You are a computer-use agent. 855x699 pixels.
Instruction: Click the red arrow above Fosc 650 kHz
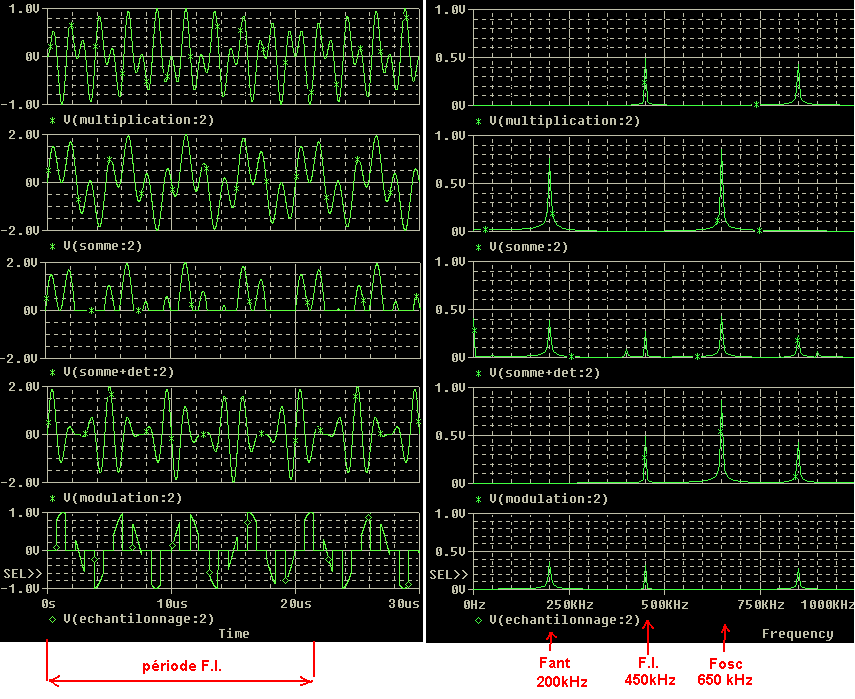click(725, 631)
